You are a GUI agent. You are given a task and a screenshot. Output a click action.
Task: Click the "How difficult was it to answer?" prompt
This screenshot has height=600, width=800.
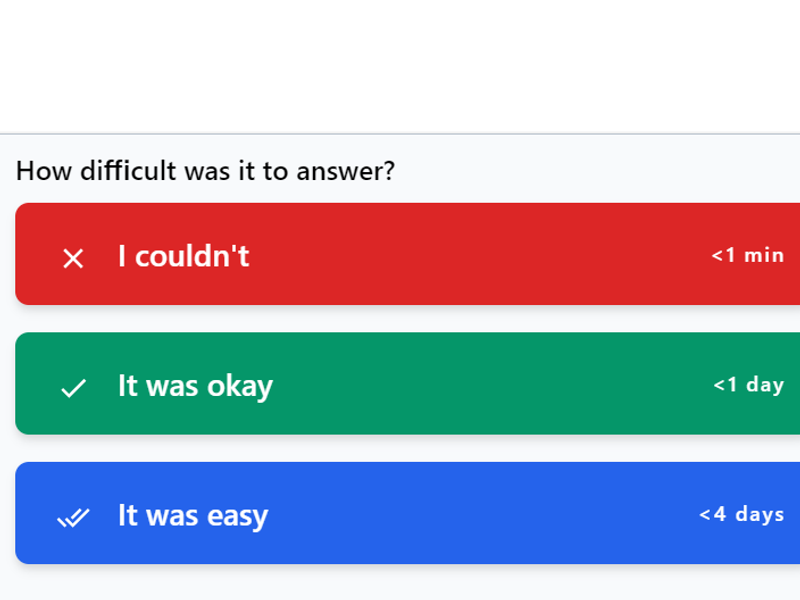click(x=205, y=171)
